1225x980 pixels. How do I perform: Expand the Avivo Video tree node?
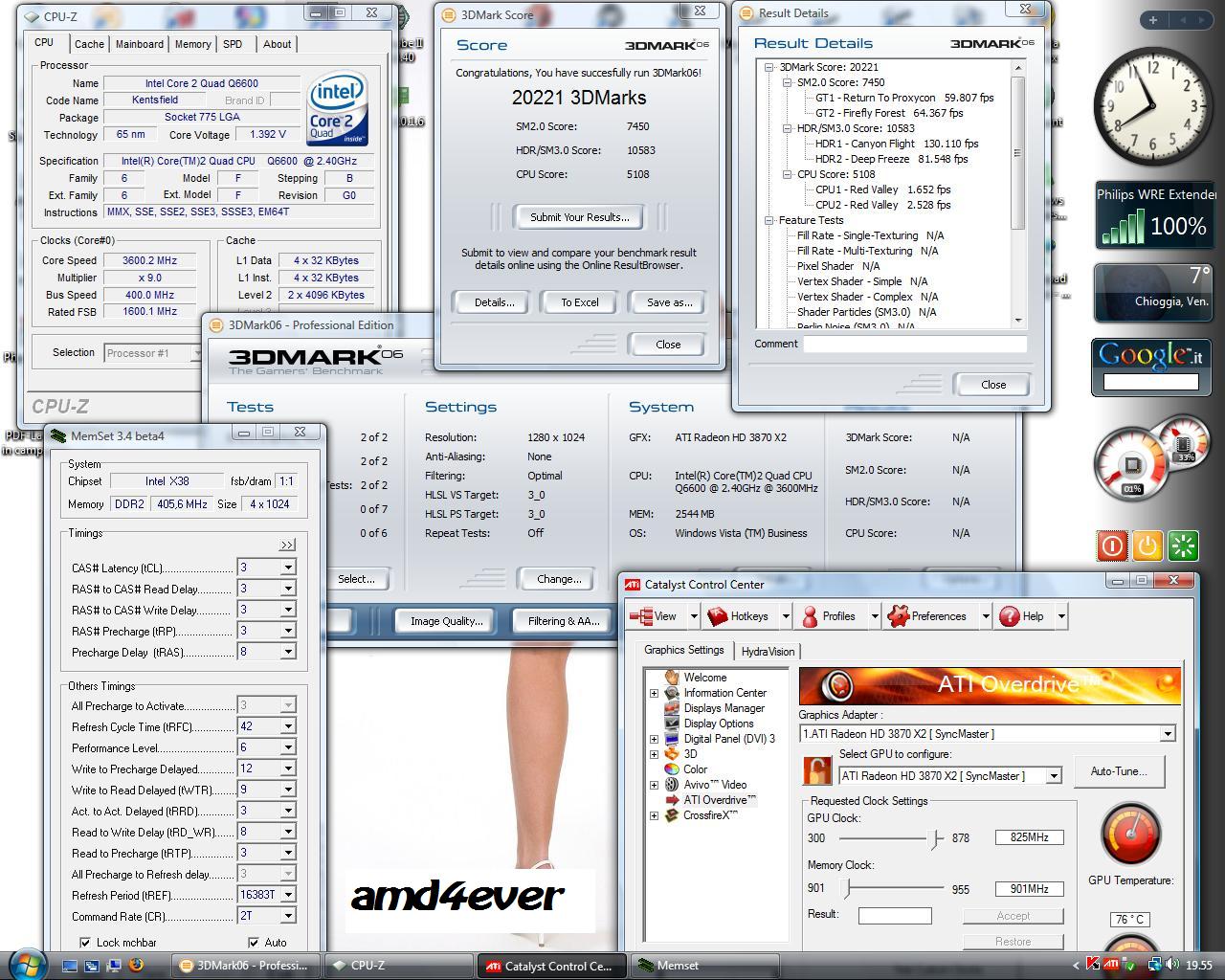tap(655, 785)
